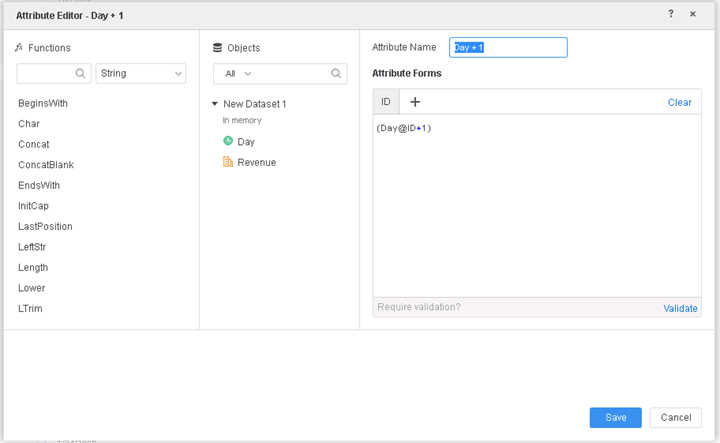Cancel the attribute editor
Screen dimensions: 720x443
[675, 417]
